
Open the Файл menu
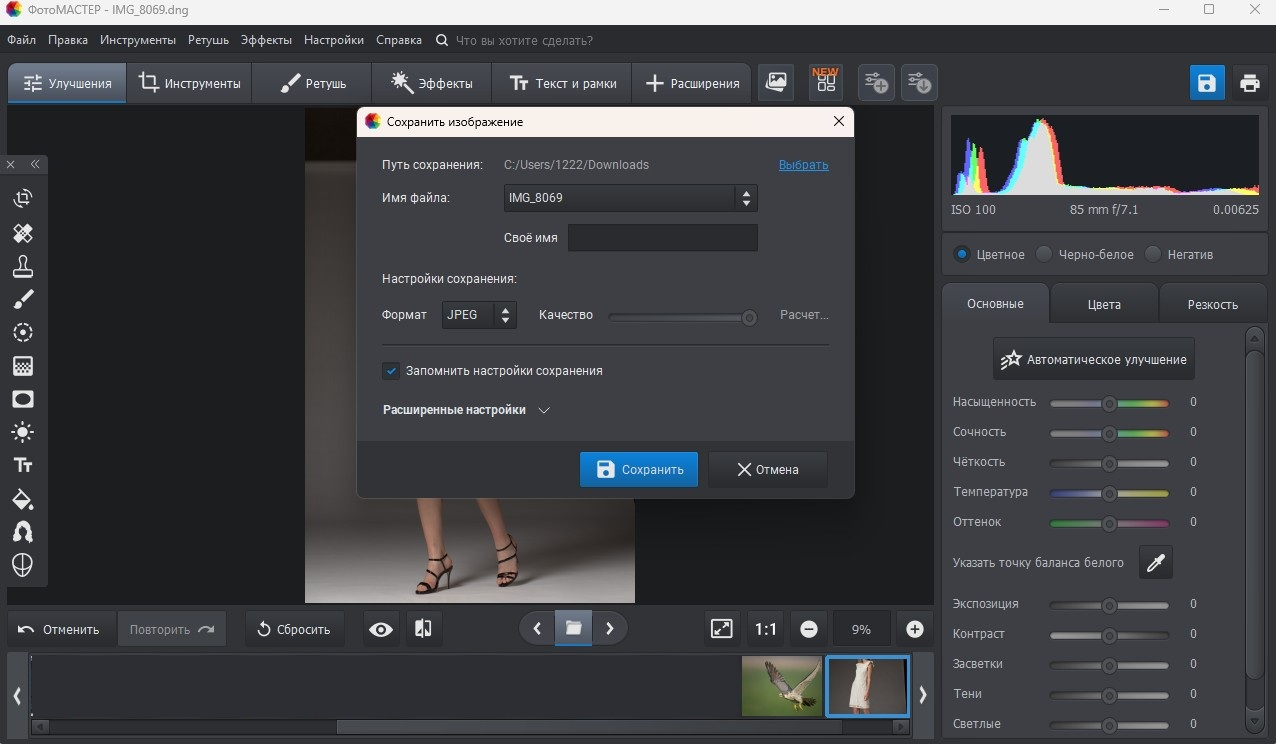pos(21,40)
